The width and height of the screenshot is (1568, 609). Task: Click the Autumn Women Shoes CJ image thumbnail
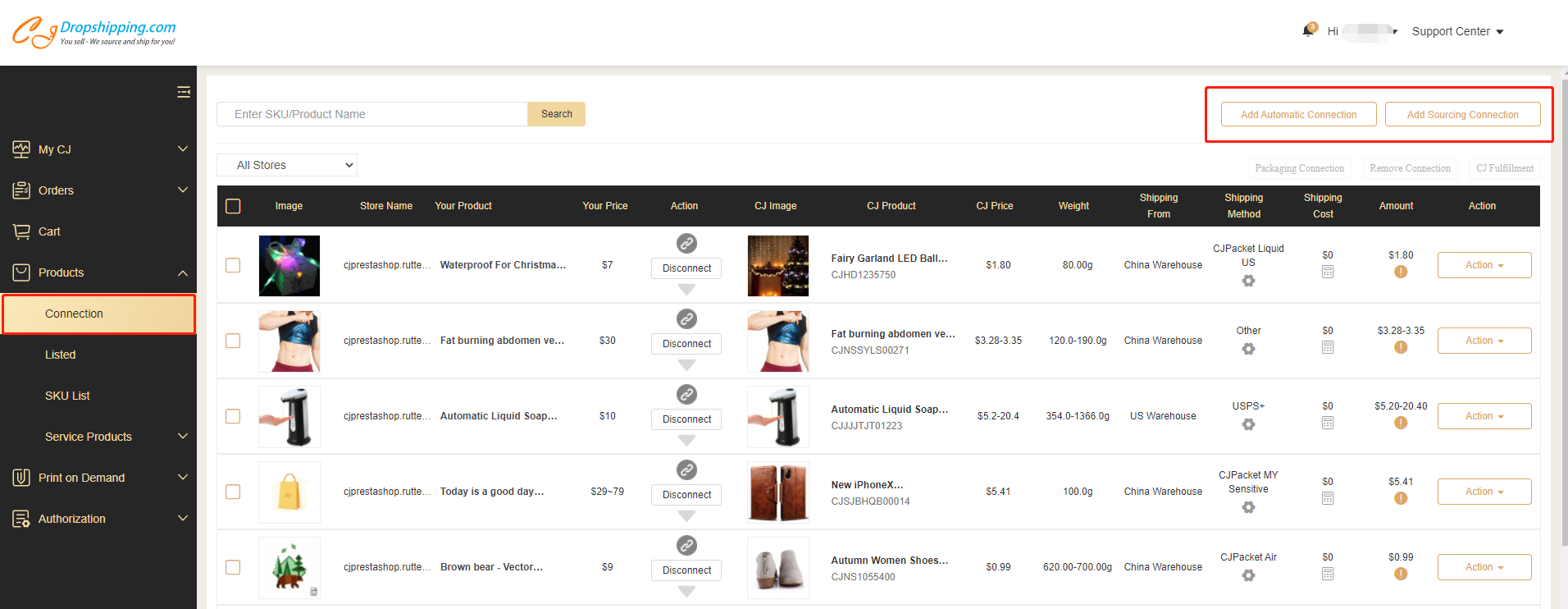click(777, 567)
